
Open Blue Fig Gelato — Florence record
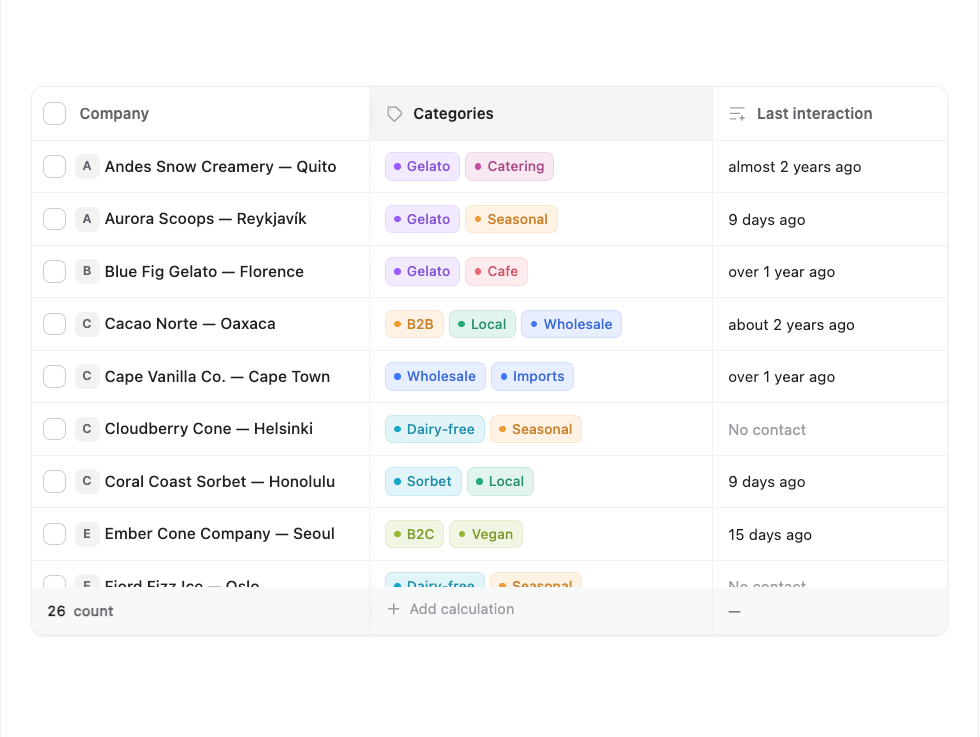[x=204, y=271]
